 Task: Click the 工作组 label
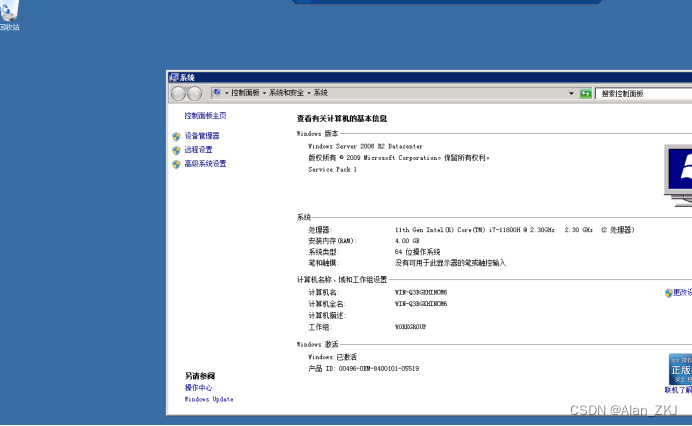pos(320,327)
